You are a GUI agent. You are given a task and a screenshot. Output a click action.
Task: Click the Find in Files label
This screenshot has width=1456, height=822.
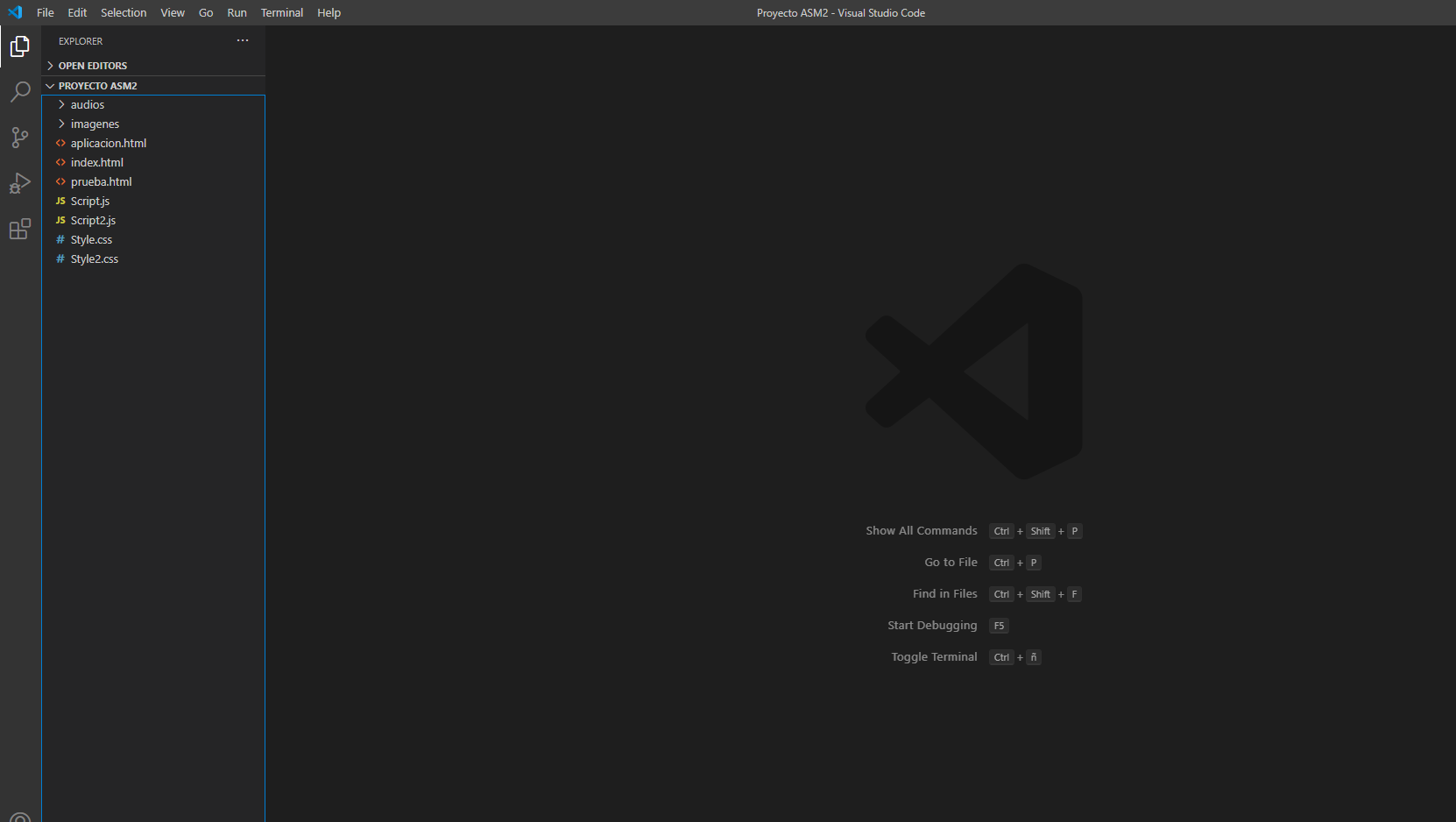pos(944,594)
